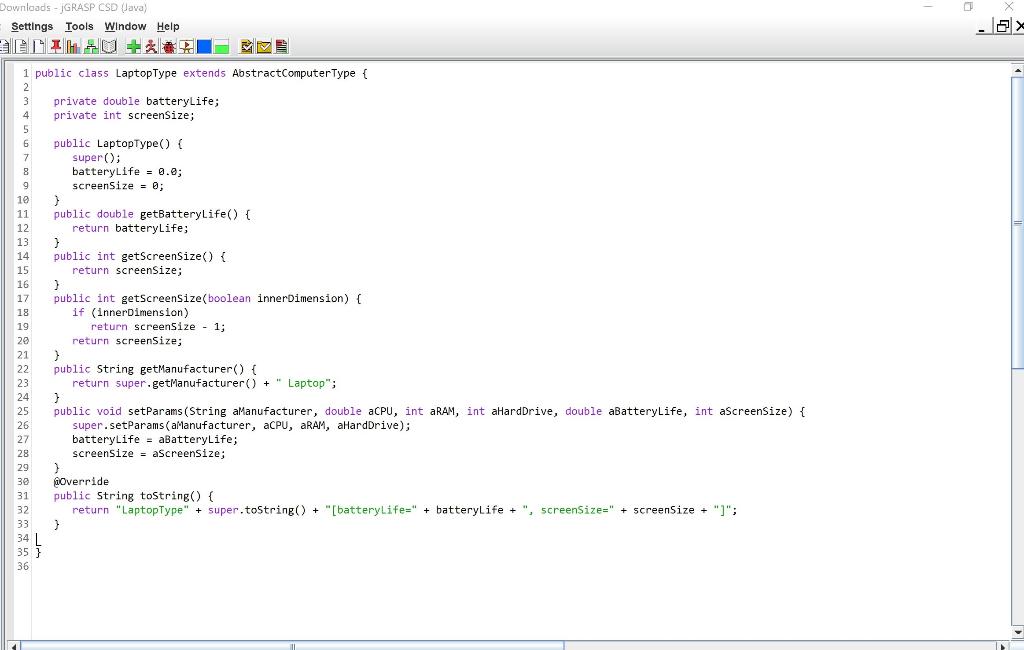Click 'return screenSize - 1;' statement
Image resolution: width=1024 pixels, height=650 pixels.
(x=158, y=327)
